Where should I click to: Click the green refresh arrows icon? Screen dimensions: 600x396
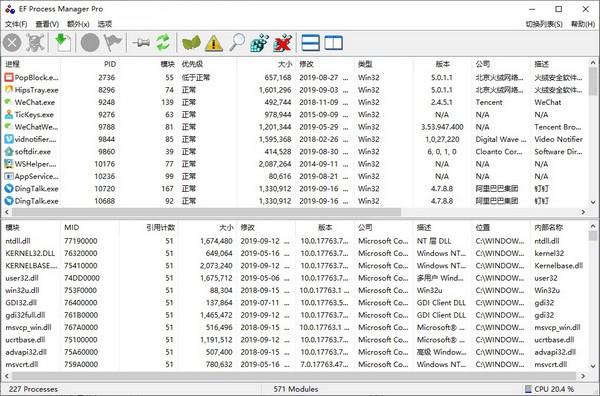[x=163, y=42]
